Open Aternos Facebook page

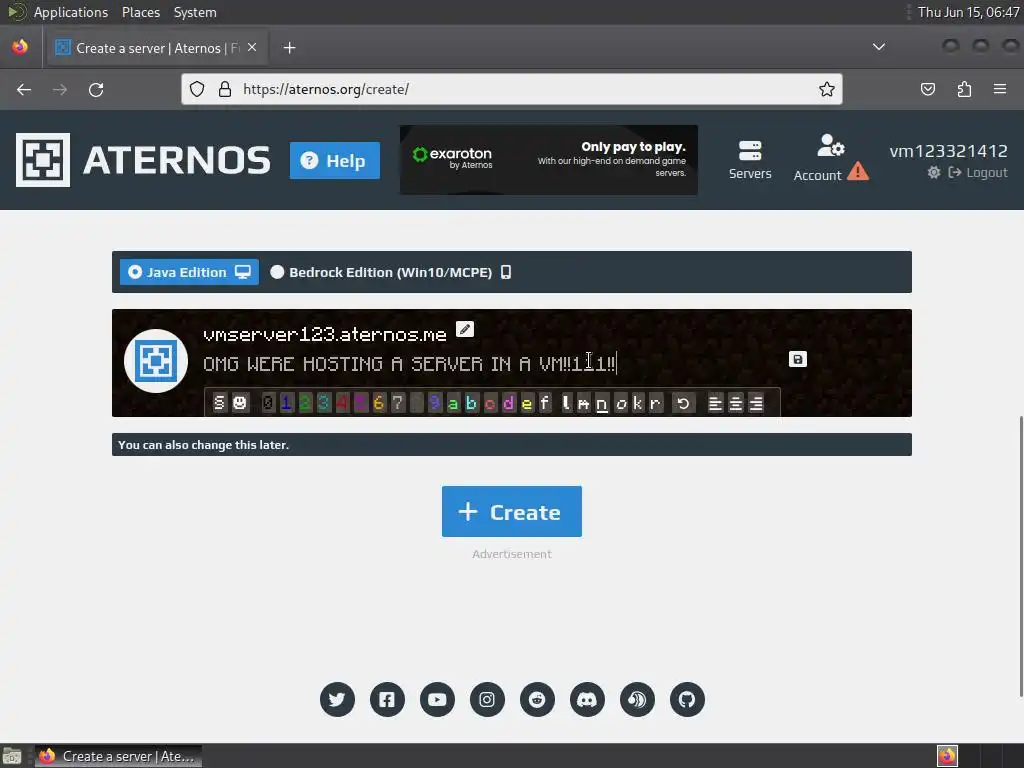(387, 699)
